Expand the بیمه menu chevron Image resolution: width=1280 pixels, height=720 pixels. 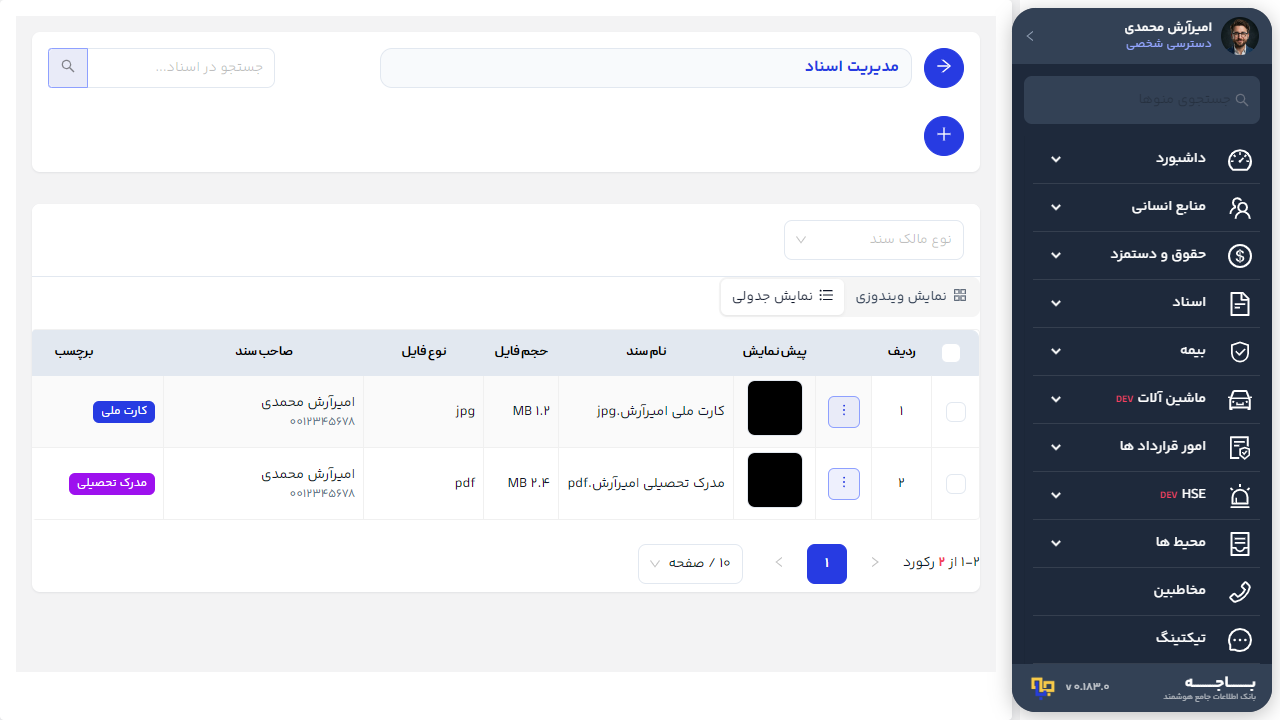[x=1056, y=352]
